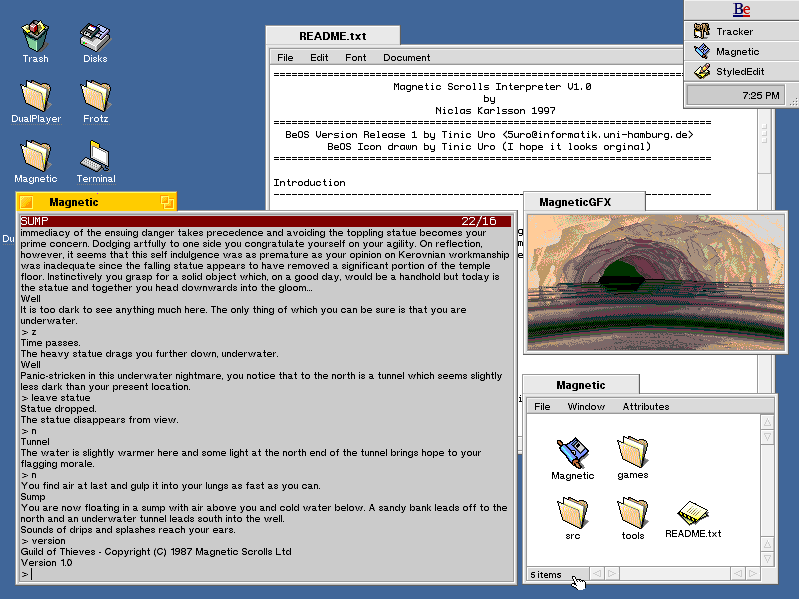Expand the Tracker entry in Deskbar
This screenshot has width=800, height=600.
(x=734, y=32)
